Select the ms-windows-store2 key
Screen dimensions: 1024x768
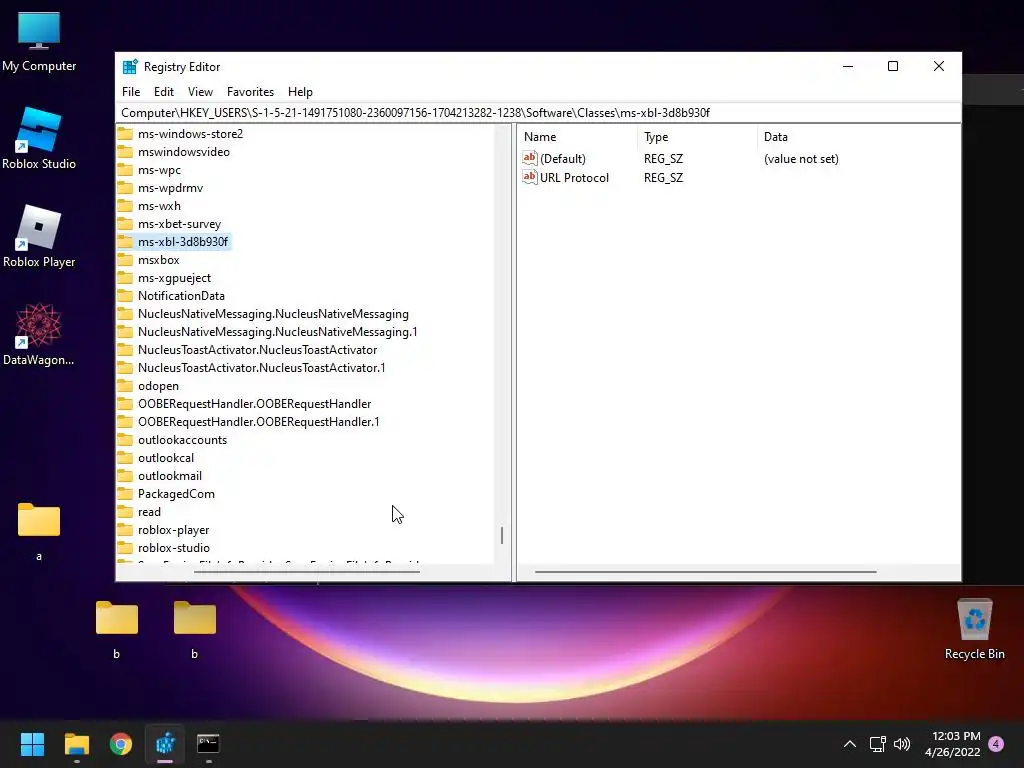point(190,134)
